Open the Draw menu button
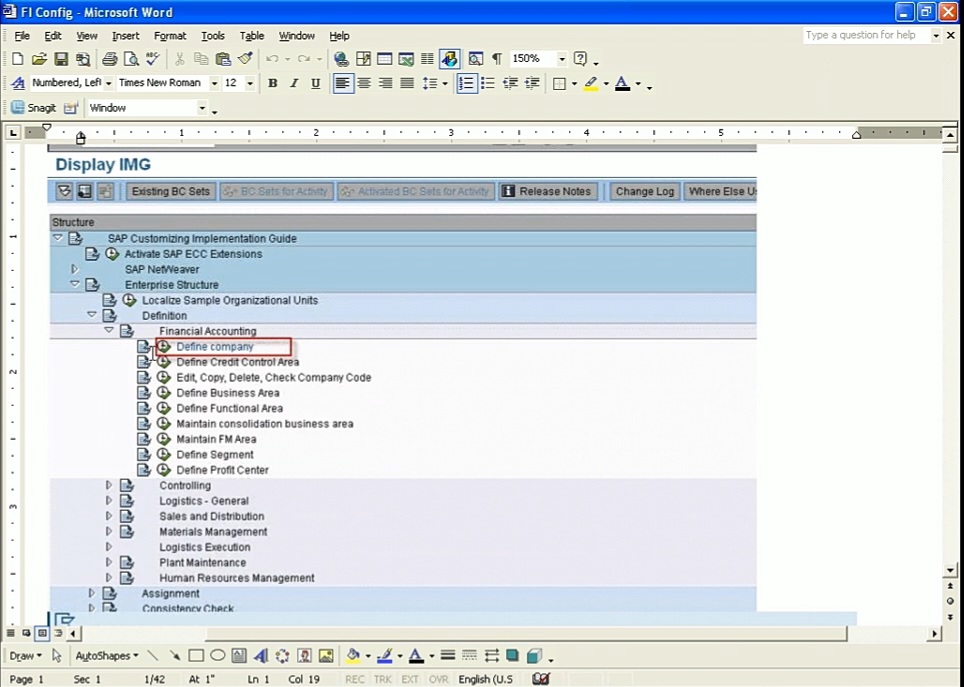Viewport: 964px width, 687px height. [25, 656]
